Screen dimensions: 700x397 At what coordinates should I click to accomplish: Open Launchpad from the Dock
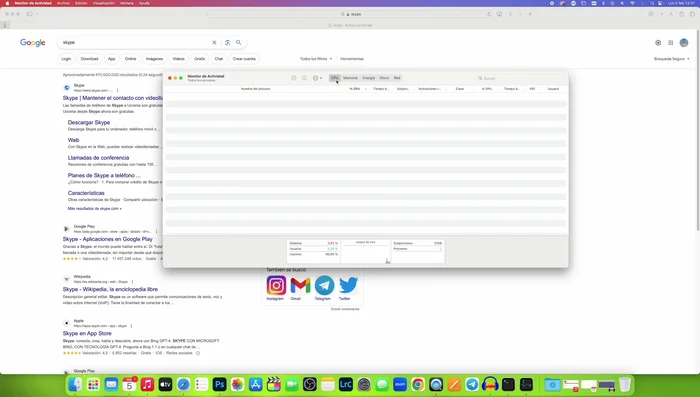pyautogui.click(x=93, y=384)
